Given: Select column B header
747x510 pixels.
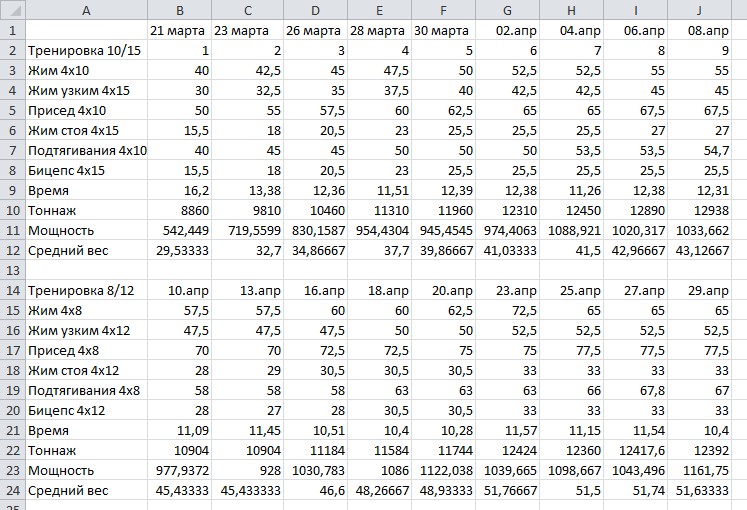Looking at the screenshot, I should (180, 9).
